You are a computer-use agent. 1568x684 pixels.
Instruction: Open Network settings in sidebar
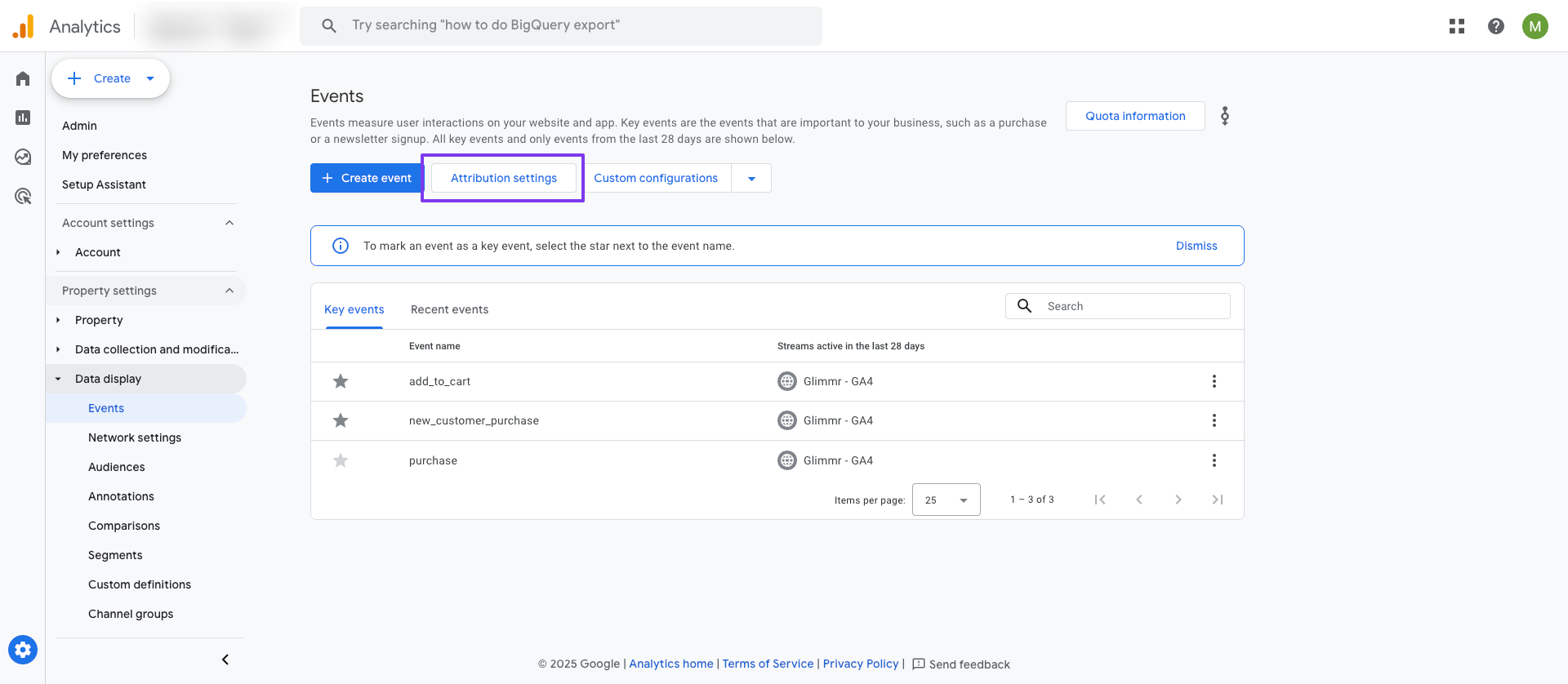tap(135, 437)
